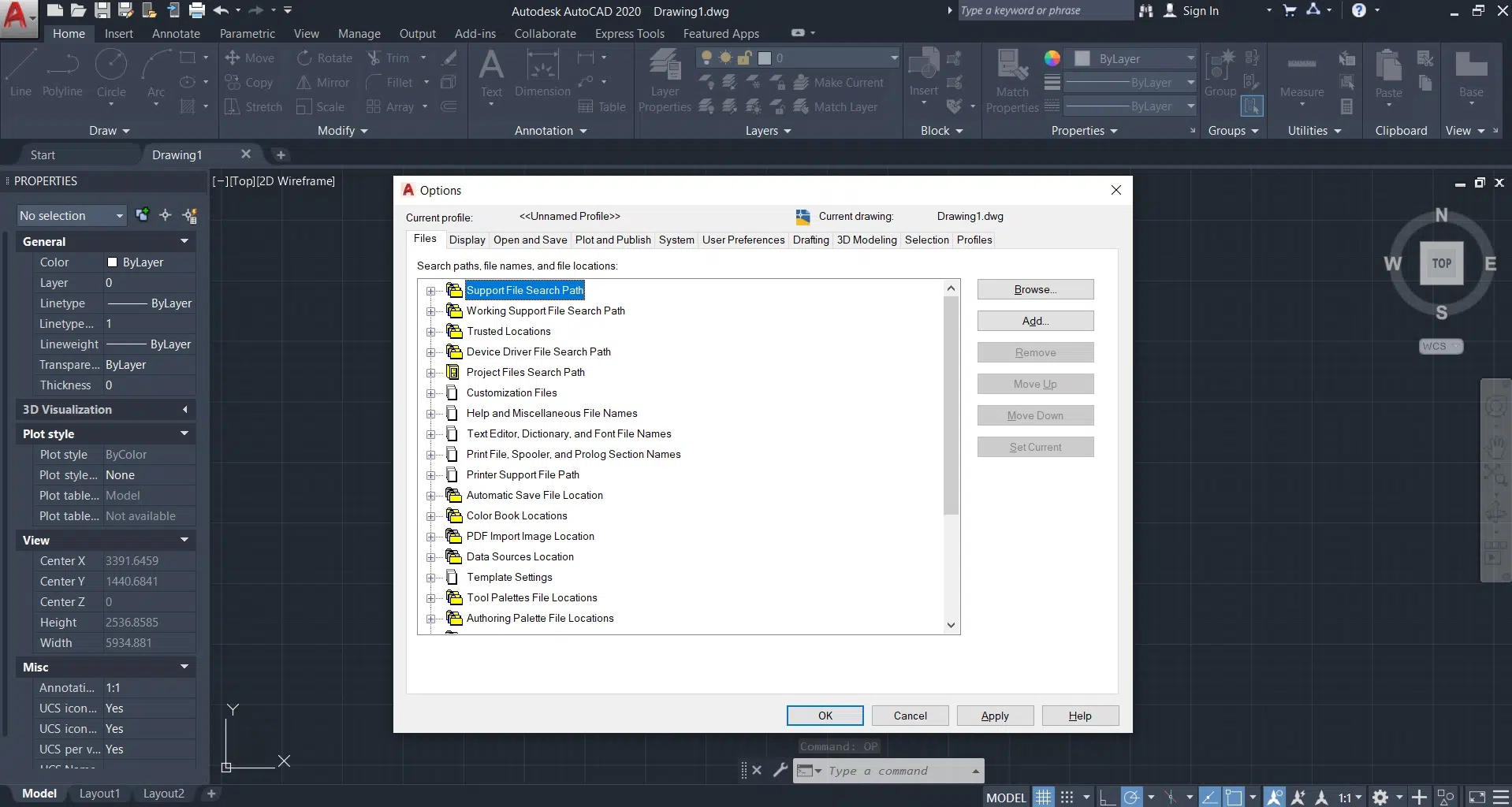Expand the 3D Visualization section
Viewport: 1512px width, 807px height.
(x=184, y=409)
